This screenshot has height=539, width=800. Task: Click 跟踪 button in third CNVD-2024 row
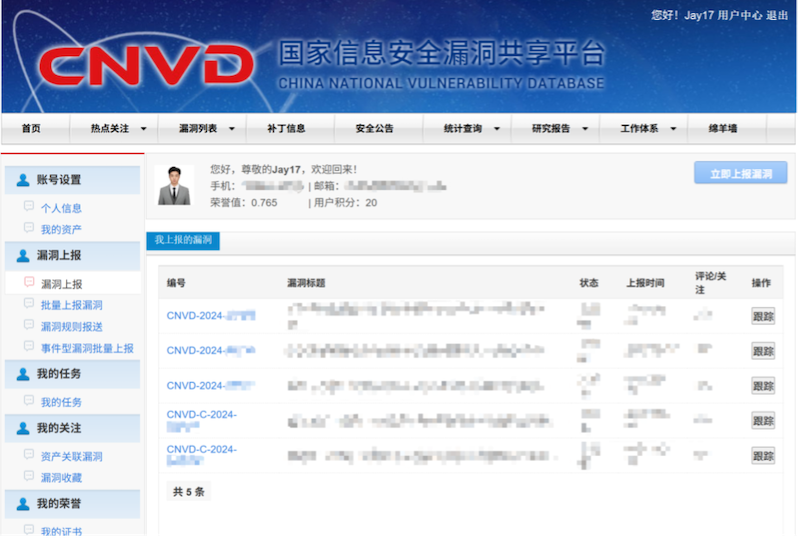763,386
